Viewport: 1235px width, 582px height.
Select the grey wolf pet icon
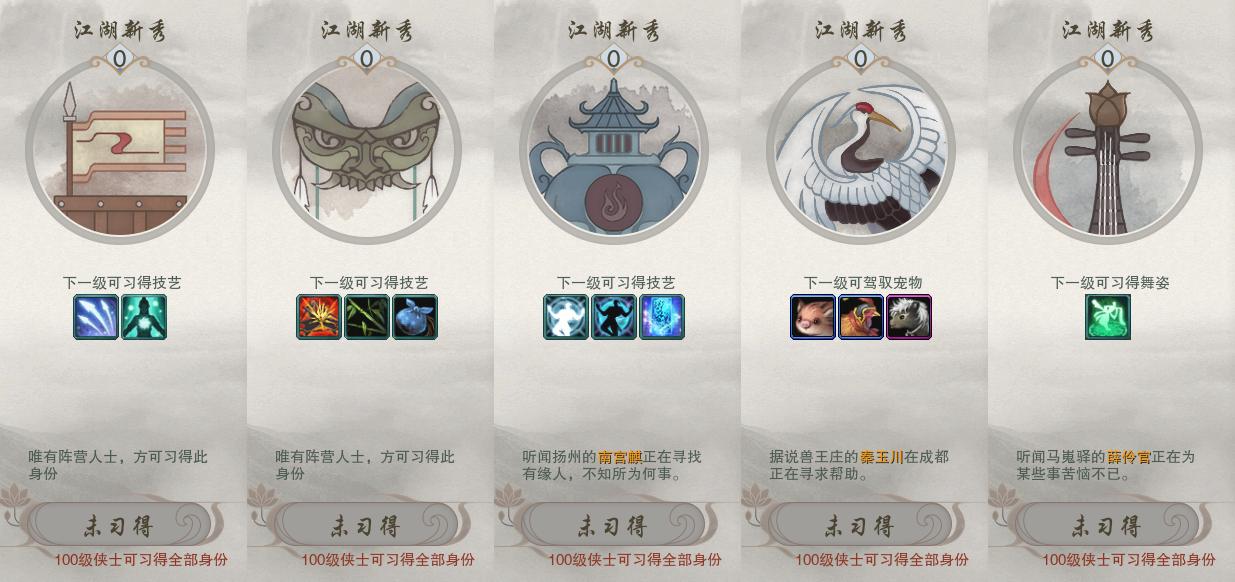pyautogui.click(x=909, y=317)
